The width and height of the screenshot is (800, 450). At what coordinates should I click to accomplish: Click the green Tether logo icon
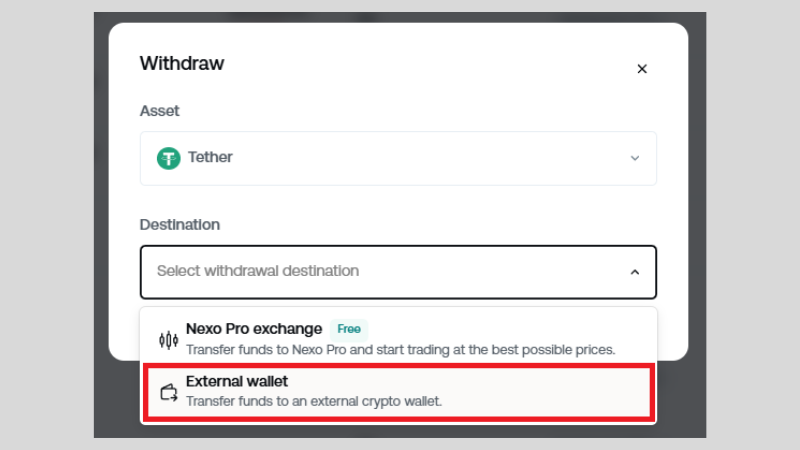pyautogui.click(x=168, y=158)
